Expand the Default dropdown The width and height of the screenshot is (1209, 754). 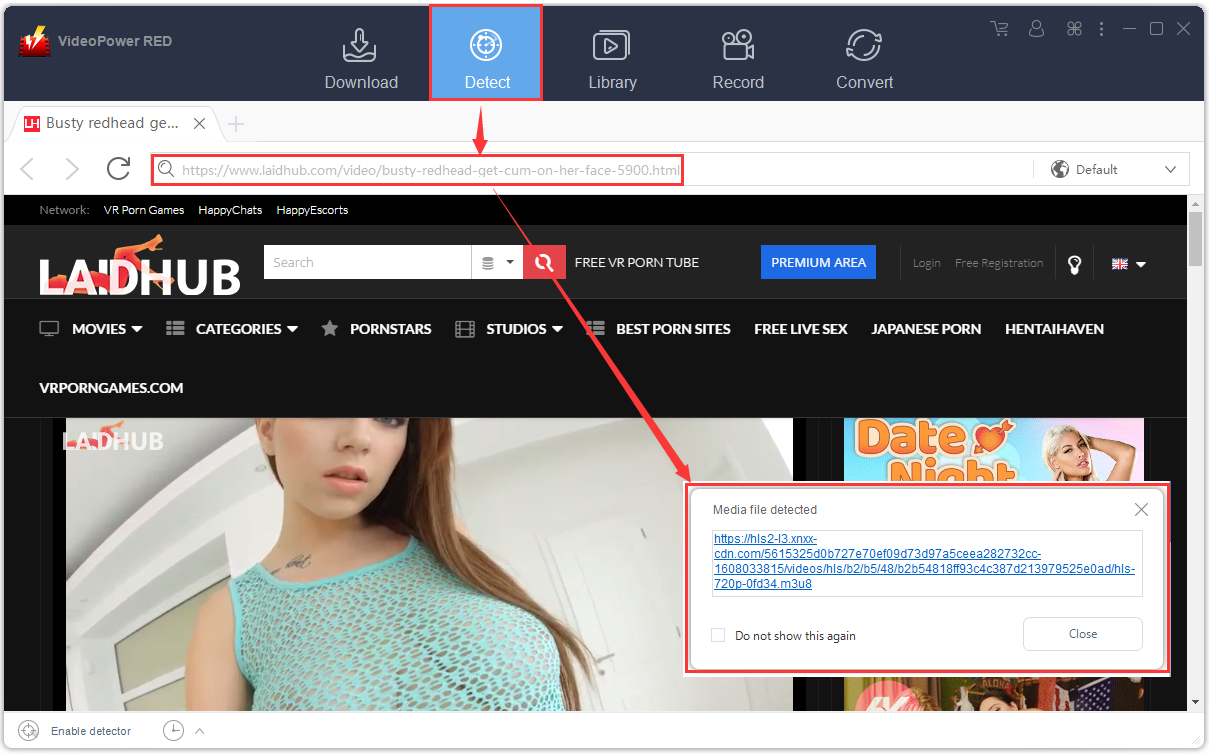click(x=1170, y=170)
